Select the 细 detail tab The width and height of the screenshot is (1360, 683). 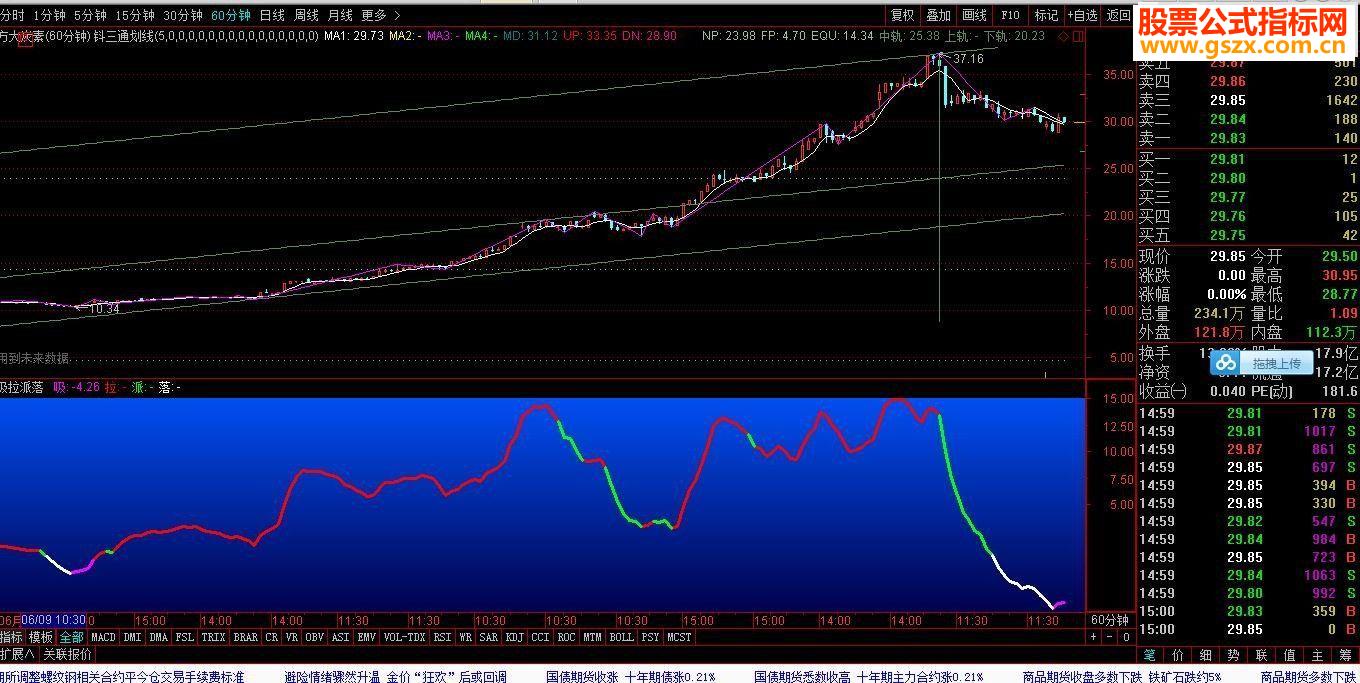point(1206,656)
